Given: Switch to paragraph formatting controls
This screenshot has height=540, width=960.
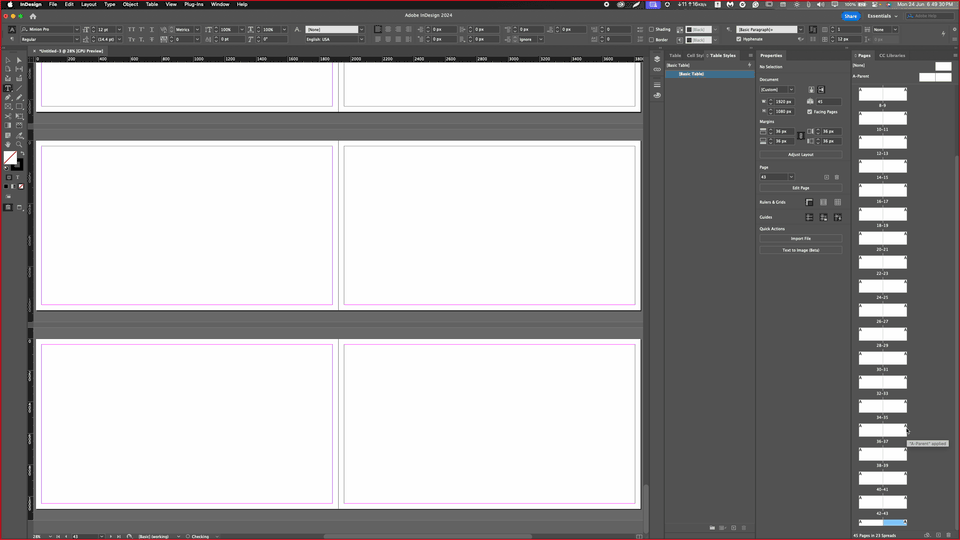Looking at the screenshot, I should pyautogui.click(x=12, y=39).
